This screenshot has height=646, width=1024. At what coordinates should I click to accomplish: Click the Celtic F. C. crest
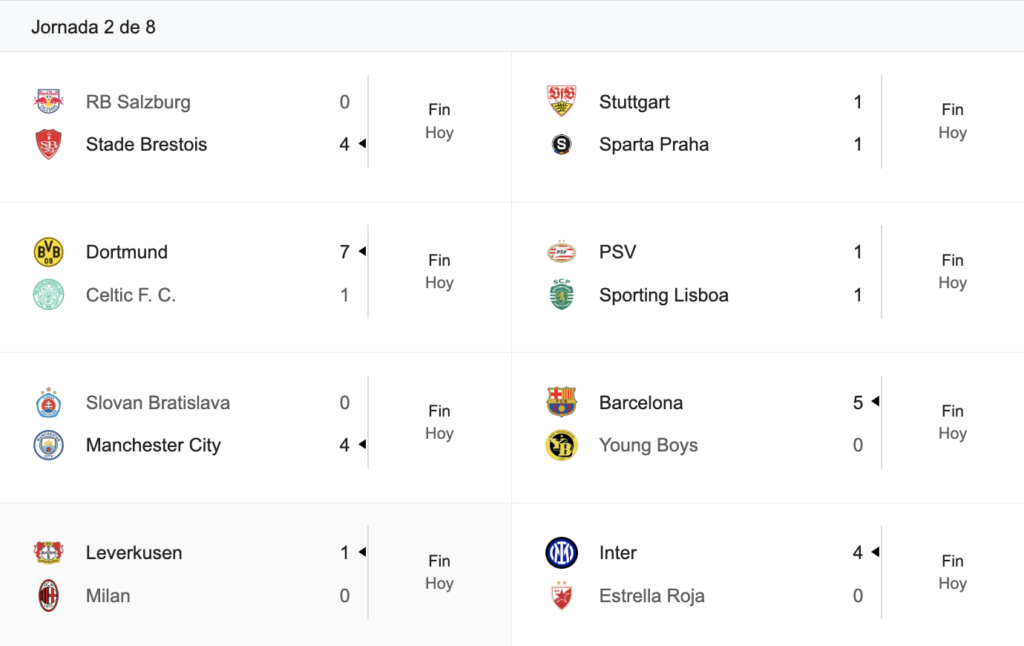point(48,295)
